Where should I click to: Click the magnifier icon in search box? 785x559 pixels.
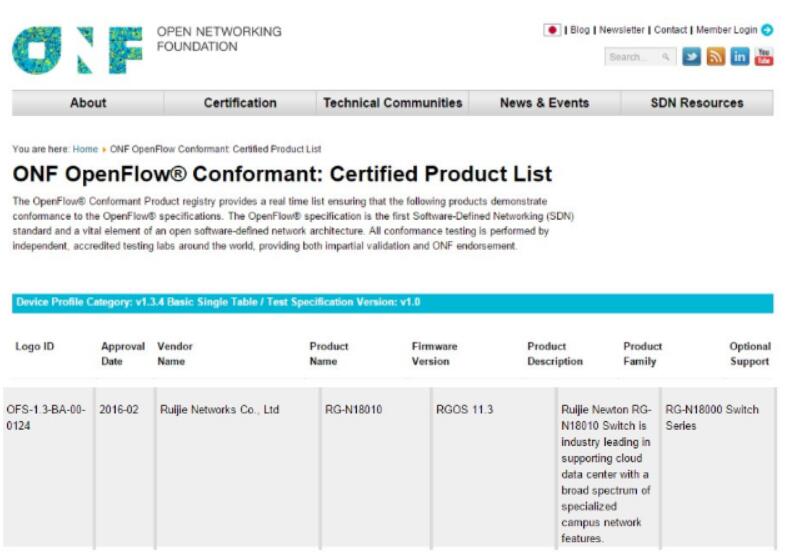pos(667,58)
